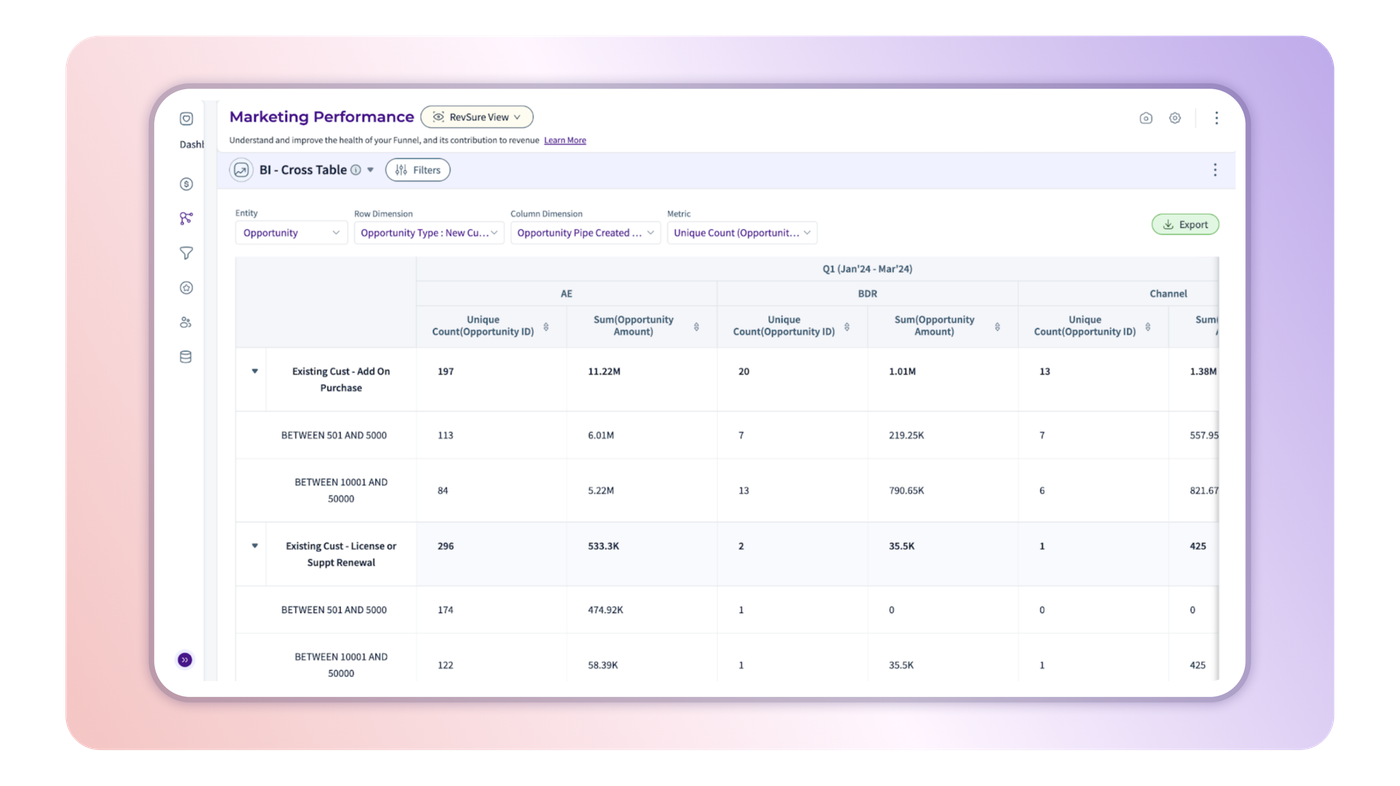Collapse Existing Cust - Add On Purchase row
The image size is (1400, 786).
[x=255, y=371]
